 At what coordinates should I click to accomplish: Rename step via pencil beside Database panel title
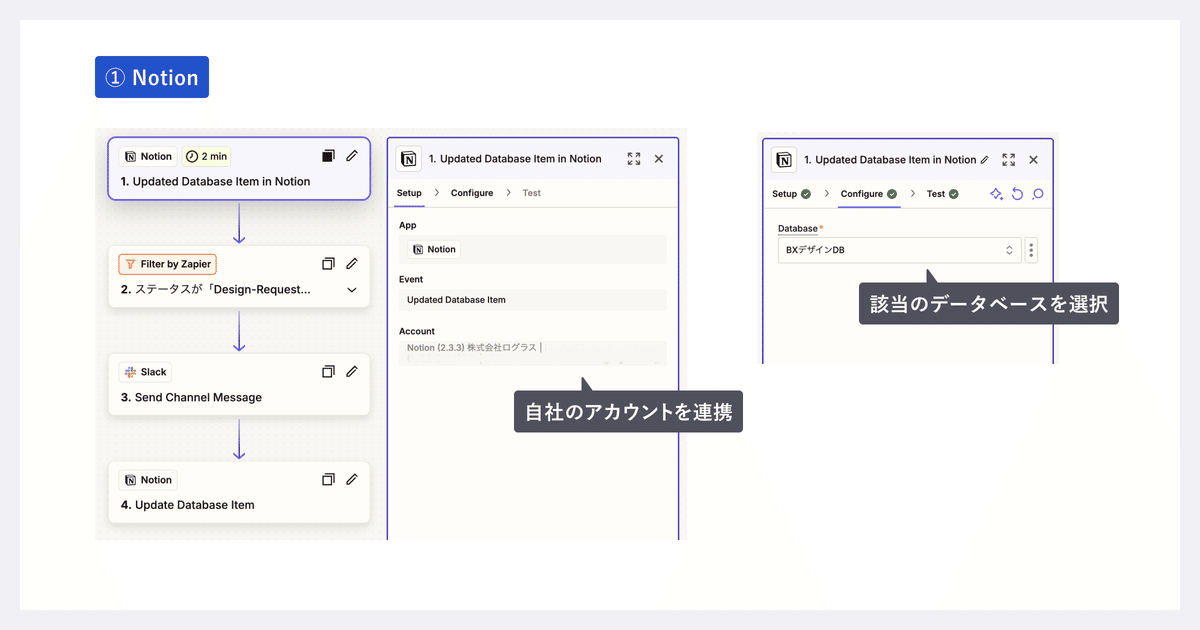point(985,160)
